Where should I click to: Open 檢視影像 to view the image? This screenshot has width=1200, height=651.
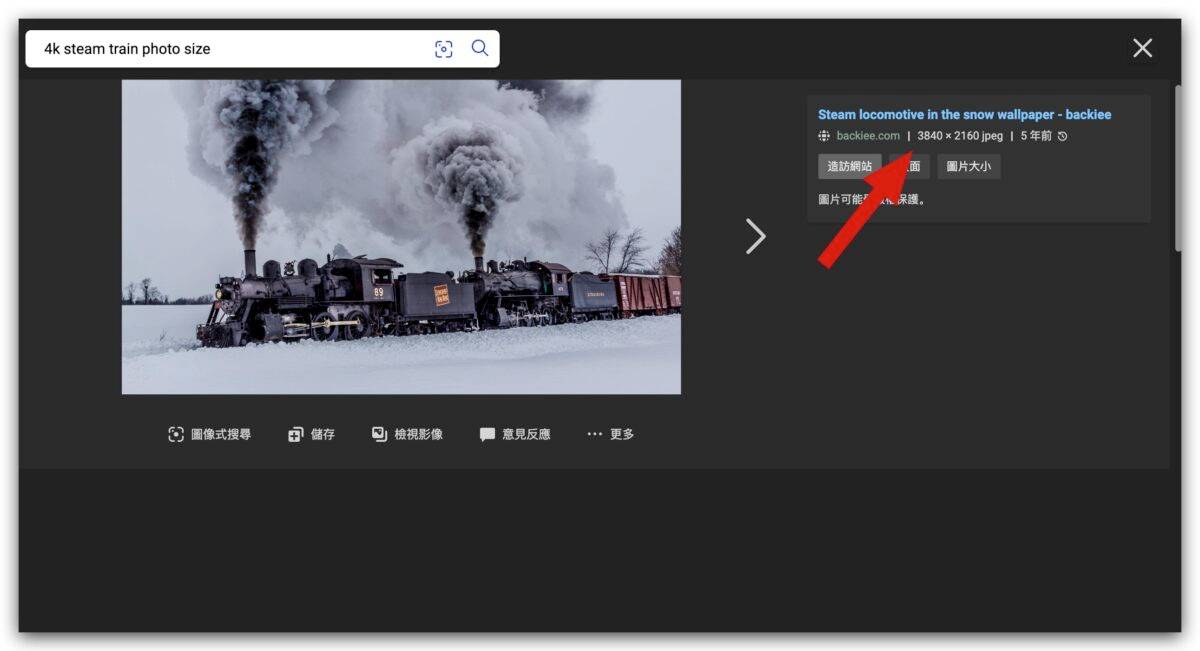(407, 434)
